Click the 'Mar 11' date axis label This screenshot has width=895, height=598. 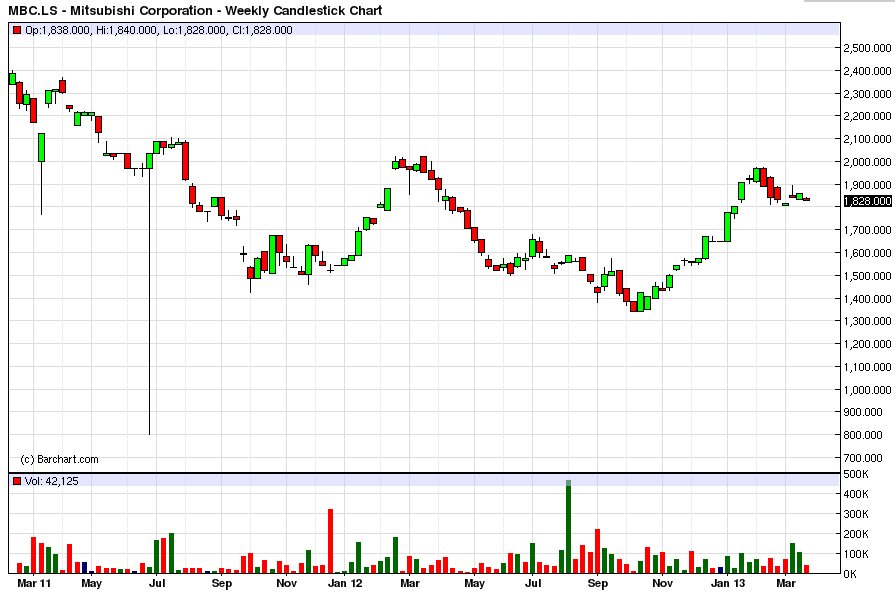coord(34,583)
